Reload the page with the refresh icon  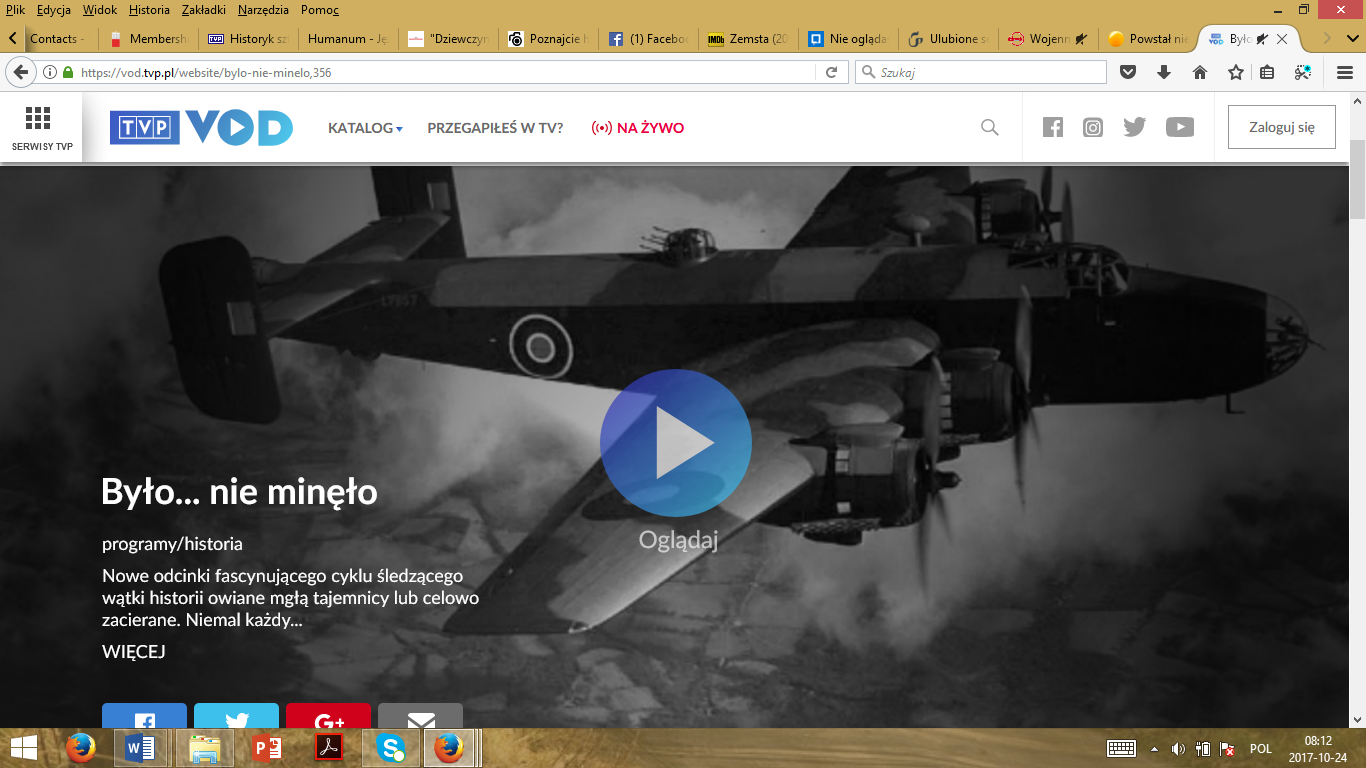click(x=831, y=72)
